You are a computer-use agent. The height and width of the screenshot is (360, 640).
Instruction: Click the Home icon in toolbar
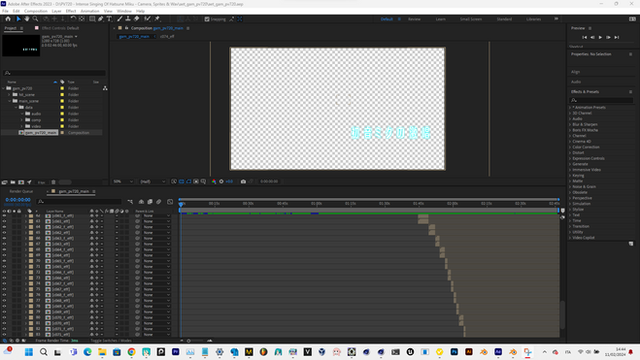8,19
